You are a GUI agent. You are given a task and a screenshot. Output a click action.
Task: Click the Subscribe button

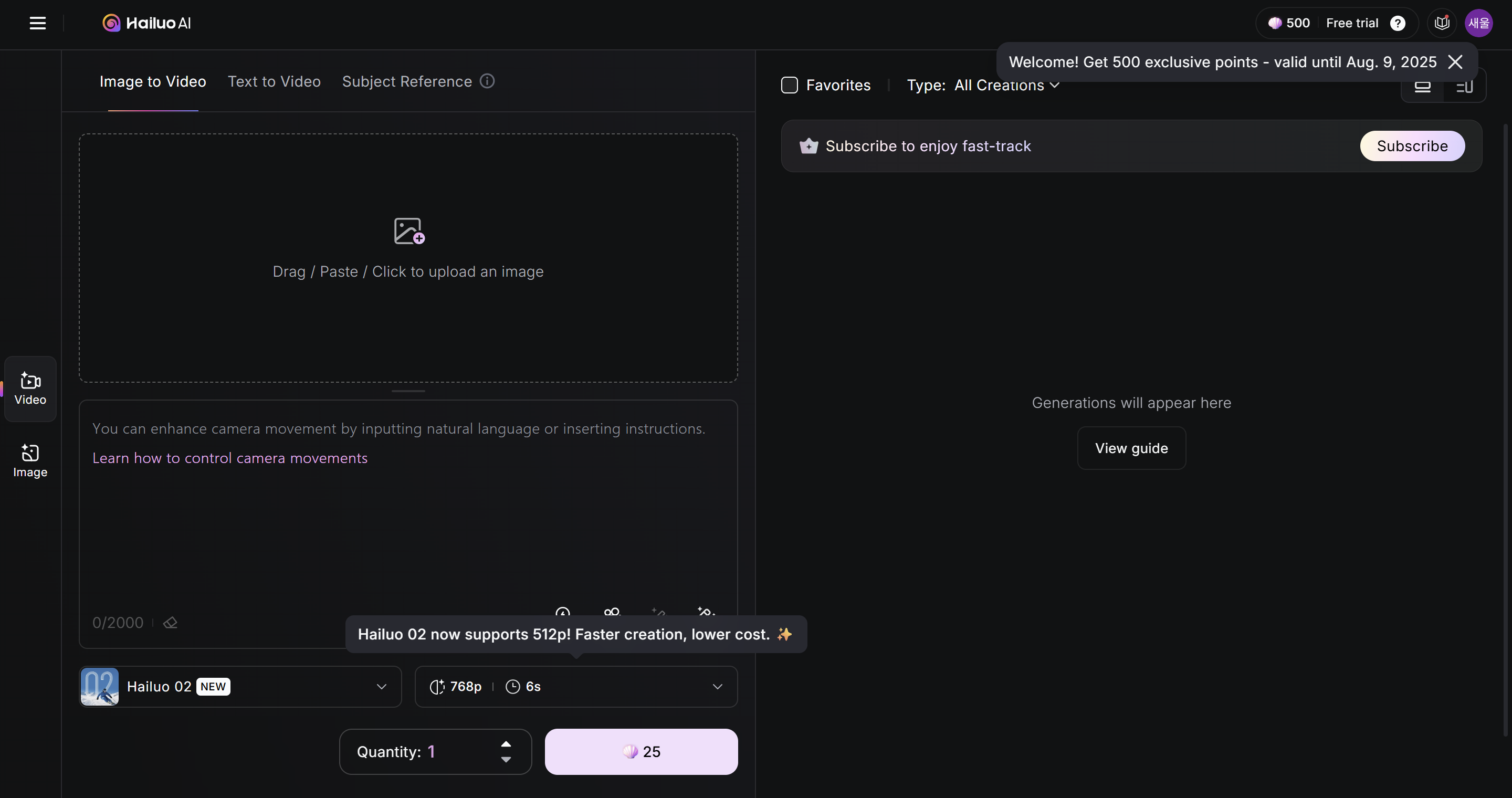pos(1412,145)
